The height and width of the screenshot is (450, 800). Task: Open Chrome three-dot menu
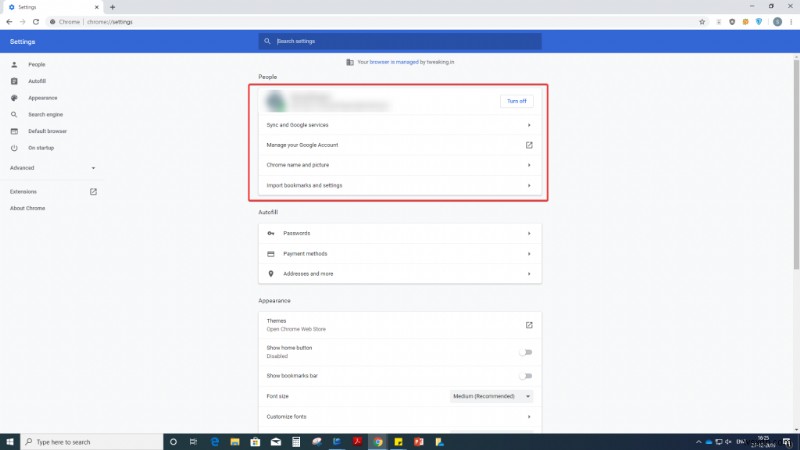(791, 22)
